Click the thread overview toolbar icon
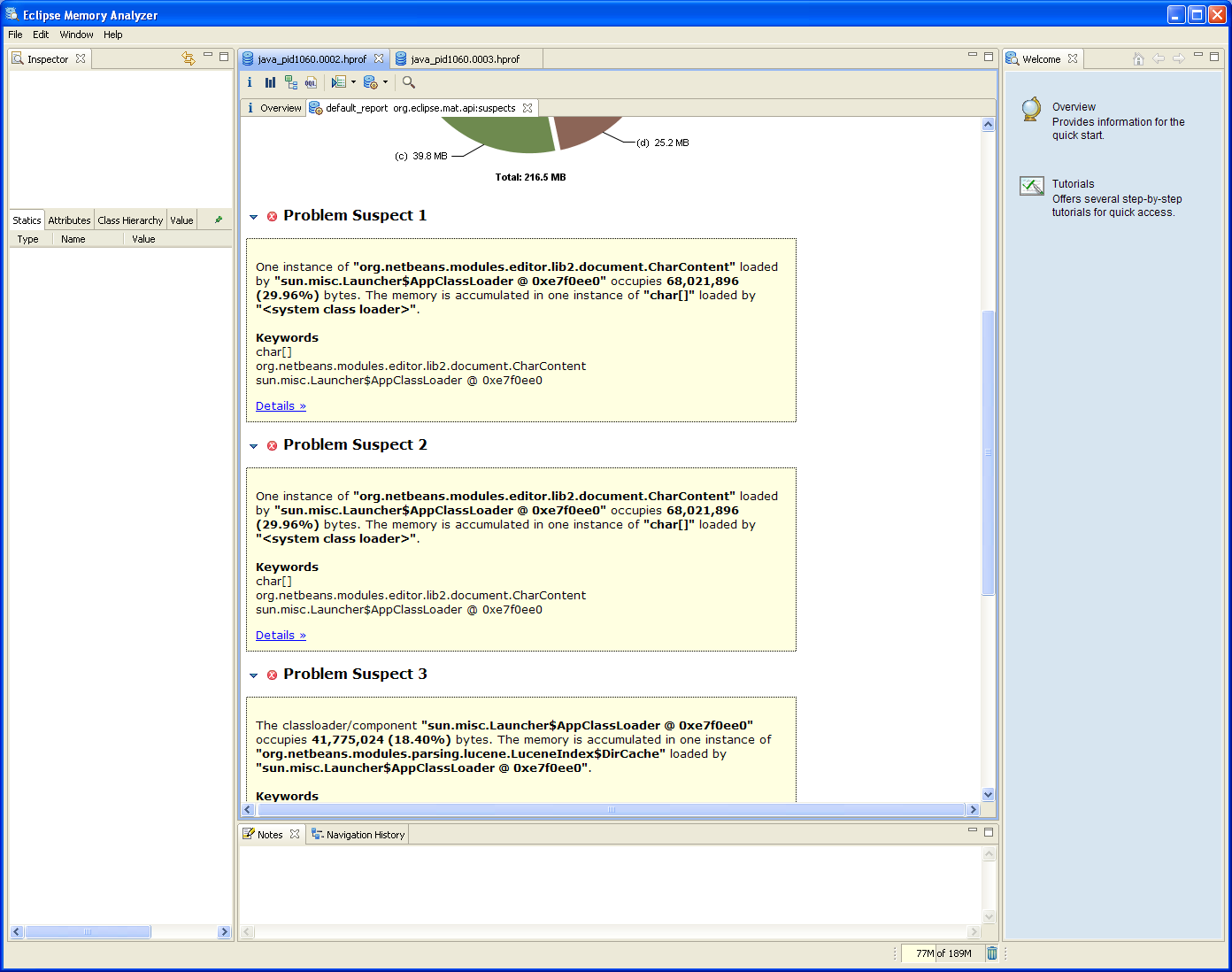 [338, 82]
